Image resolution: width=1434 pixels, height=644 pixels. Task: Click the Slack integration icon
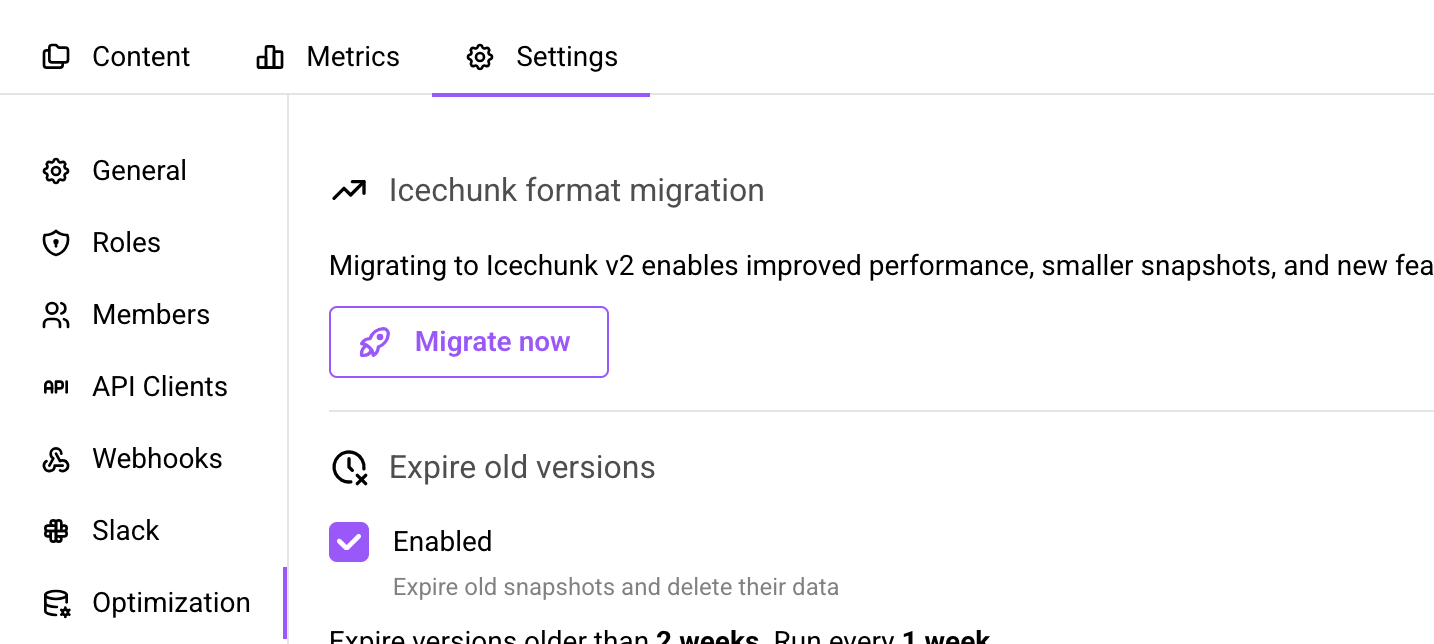56,530
